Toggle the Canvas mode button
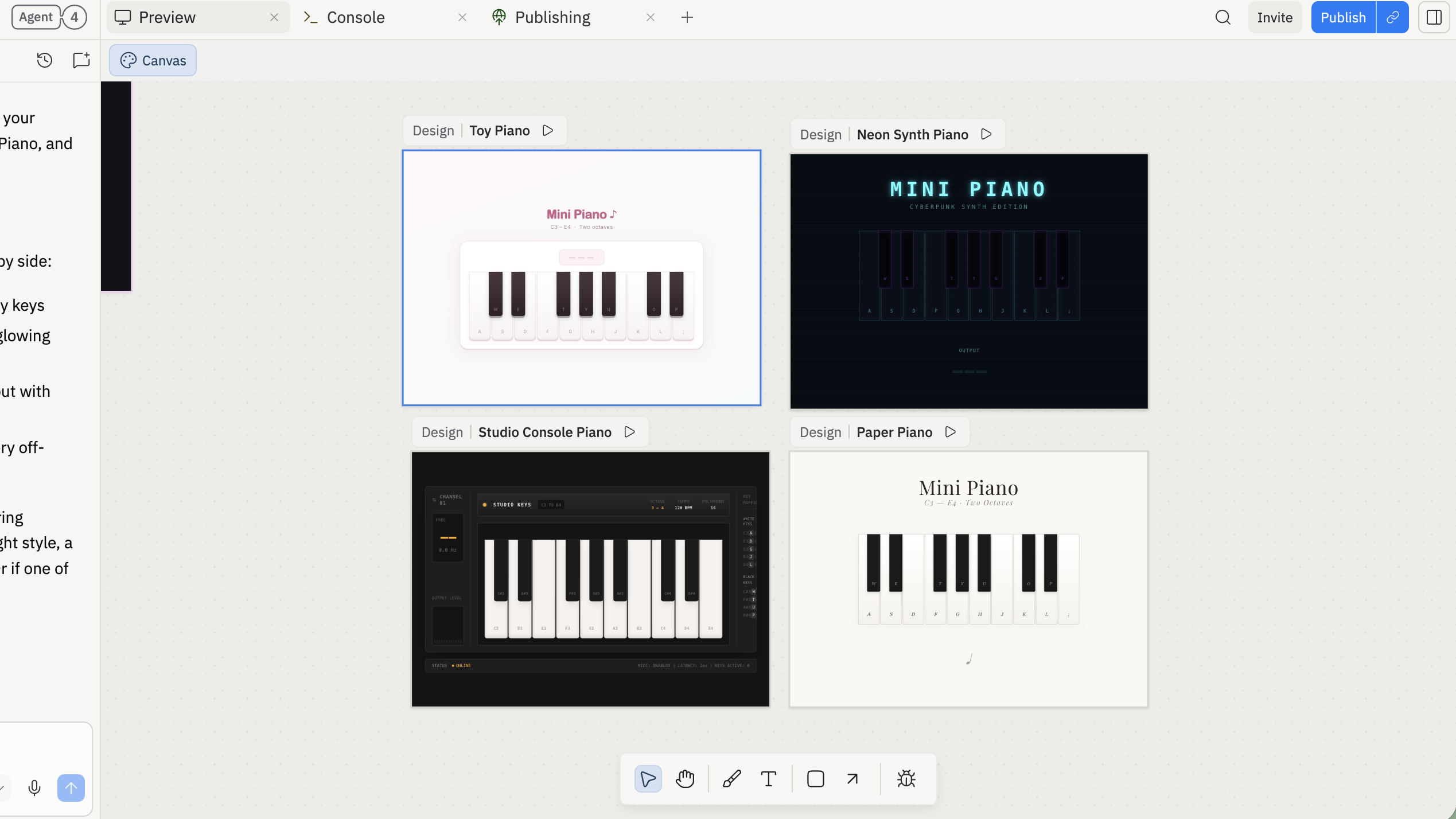The width and height of the screenshot is (1456, 819). coord(153,60)
